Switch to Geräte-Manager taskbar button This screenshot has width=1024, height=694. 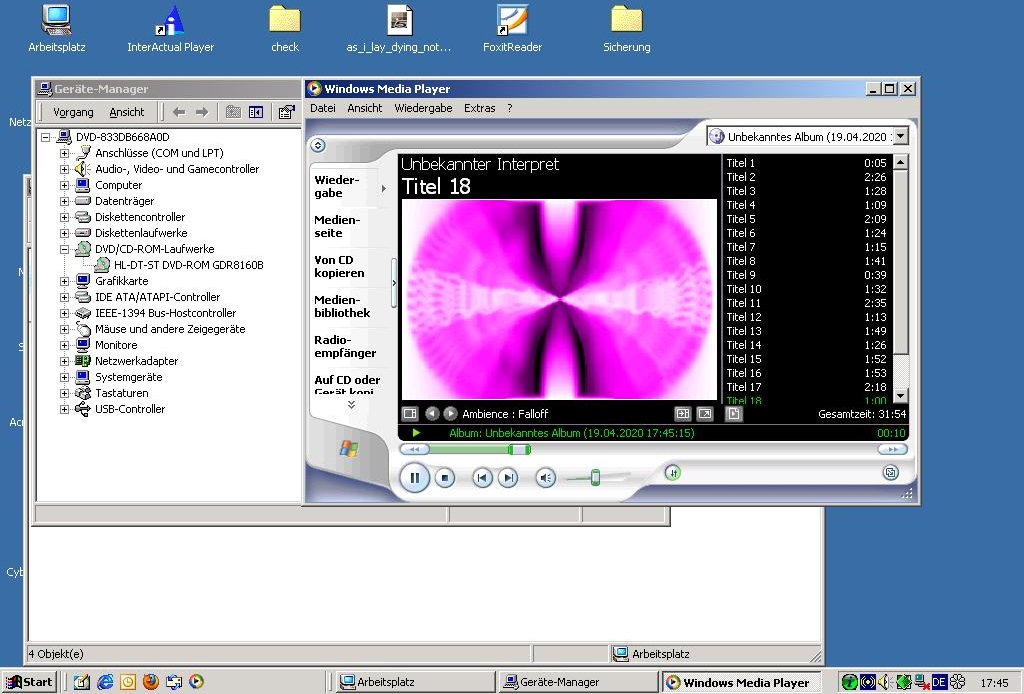[x=577, y=682]
